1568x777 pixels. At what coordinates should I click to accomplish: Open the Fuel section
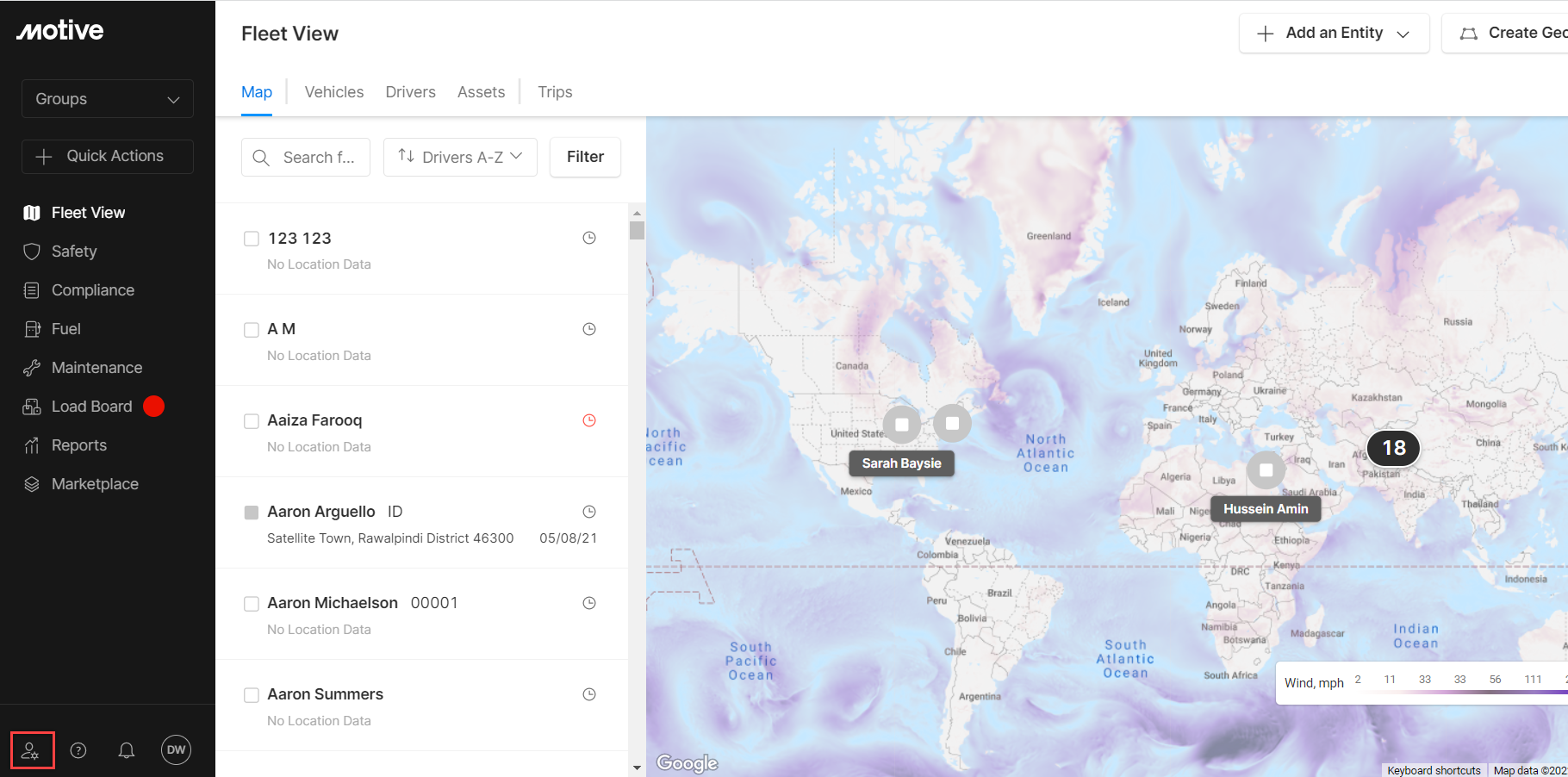[x=65, y=329]
